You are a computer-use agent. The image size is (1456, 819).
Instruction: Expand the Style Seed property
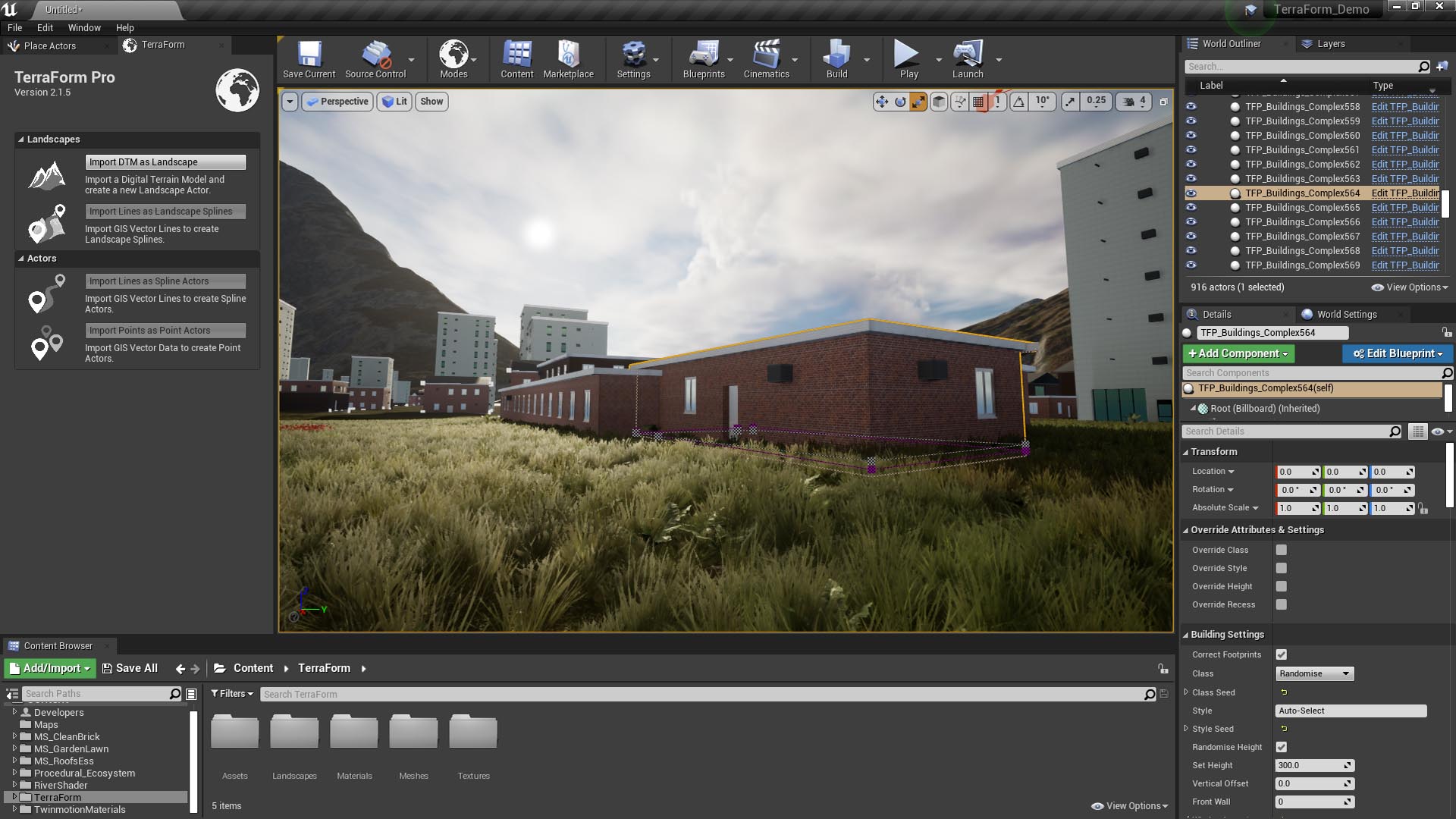point(1186,729)
